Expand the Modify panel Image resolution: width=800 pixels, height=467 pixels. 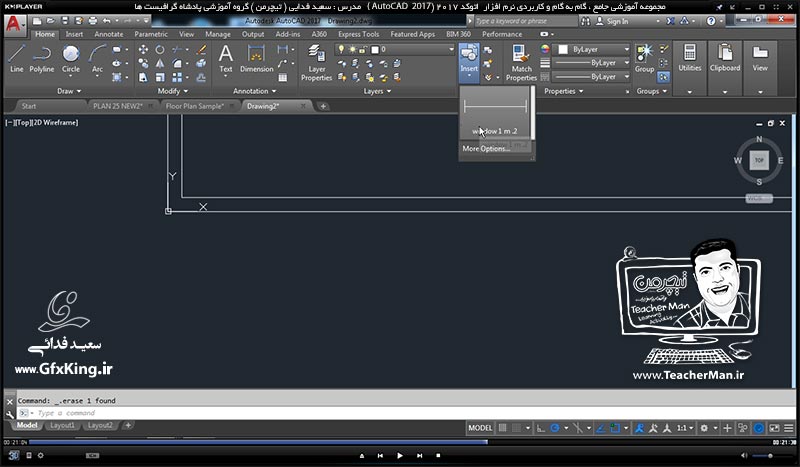click(172, 91)
